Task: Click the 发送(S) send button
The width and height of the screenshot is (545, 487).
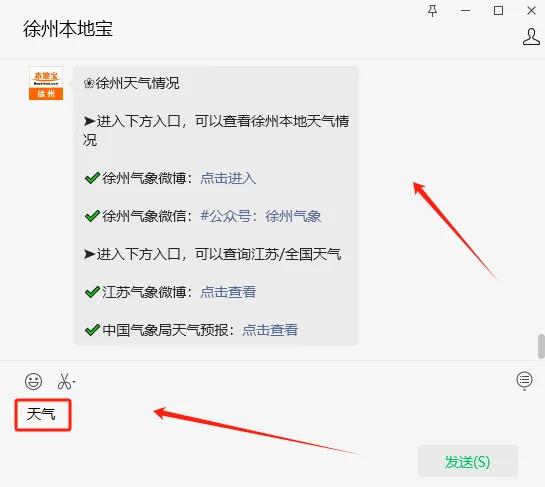Action: (467, 461)
